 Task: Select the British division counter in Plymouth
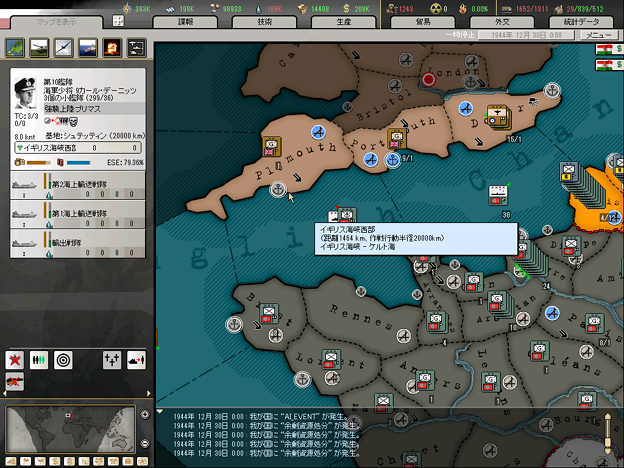point(272,146)
